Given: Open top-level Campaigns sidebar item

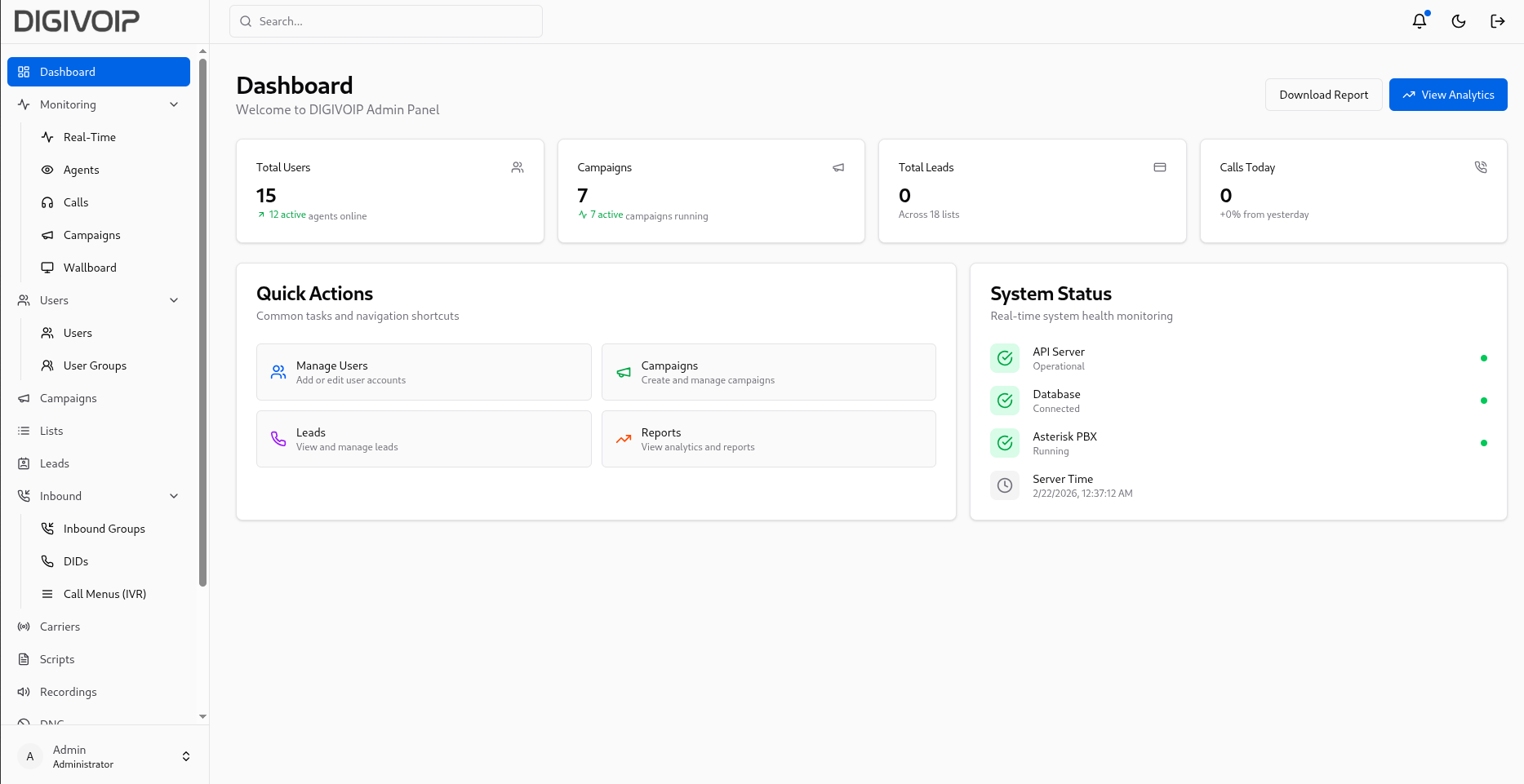Looking at the screenshot, I should pyautogui.click(x=99, y=398).
